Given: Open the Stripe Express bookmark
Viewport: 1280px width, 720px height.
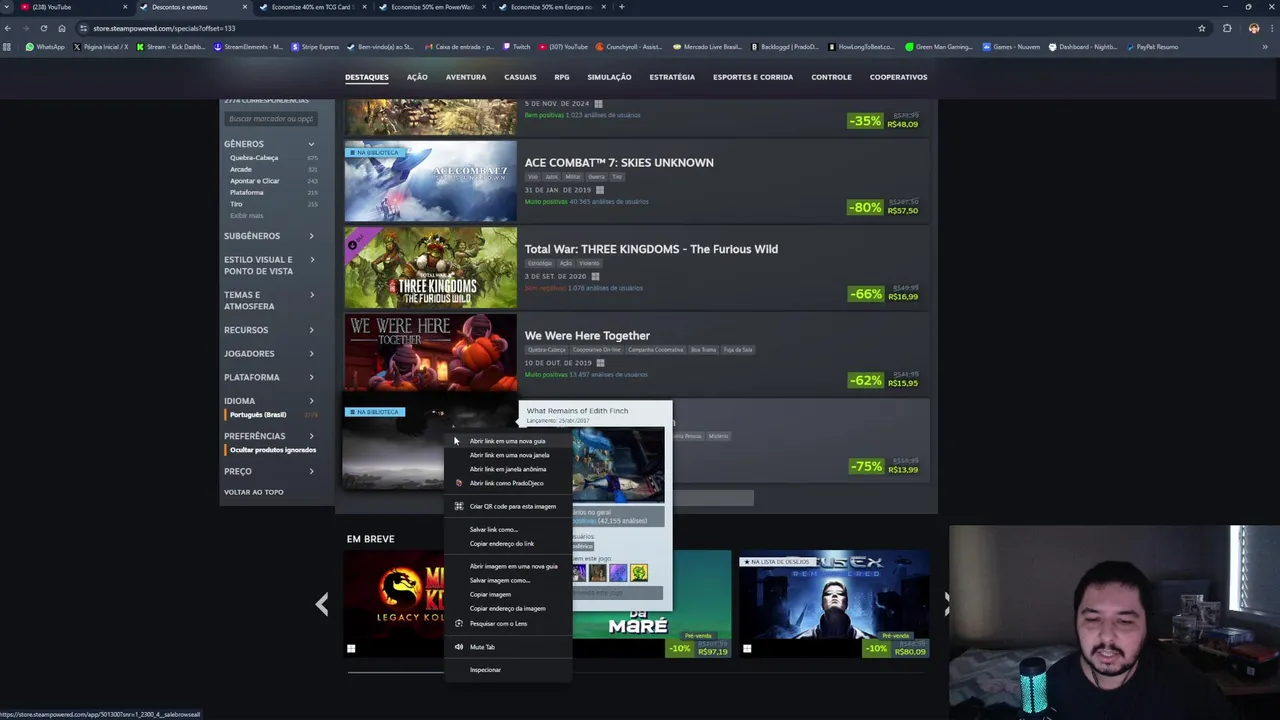Looking at the screenshot, I should point(315,47).
